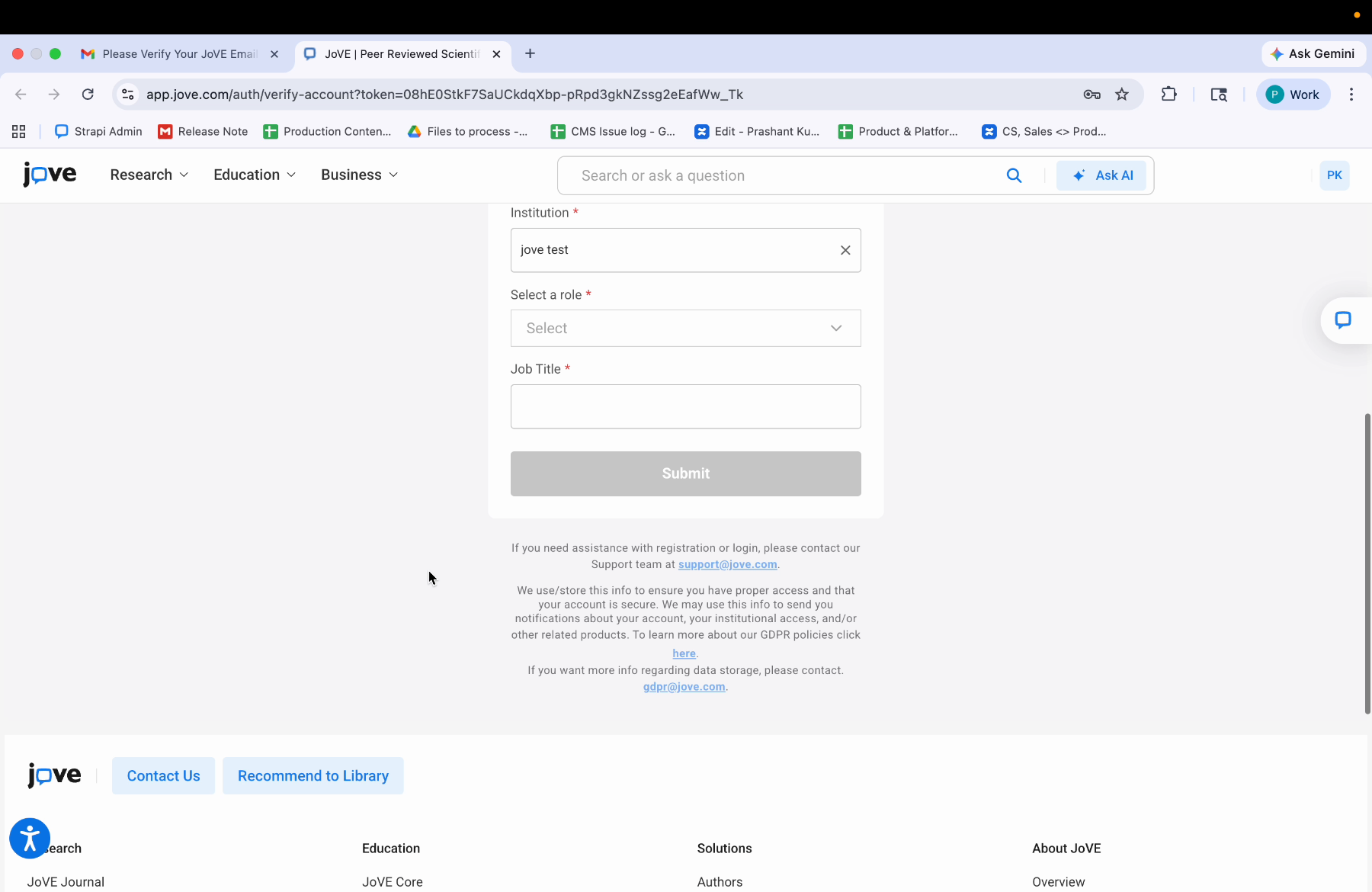Open the support@jove.com email link
The image size is (1372, 892).
727,564
